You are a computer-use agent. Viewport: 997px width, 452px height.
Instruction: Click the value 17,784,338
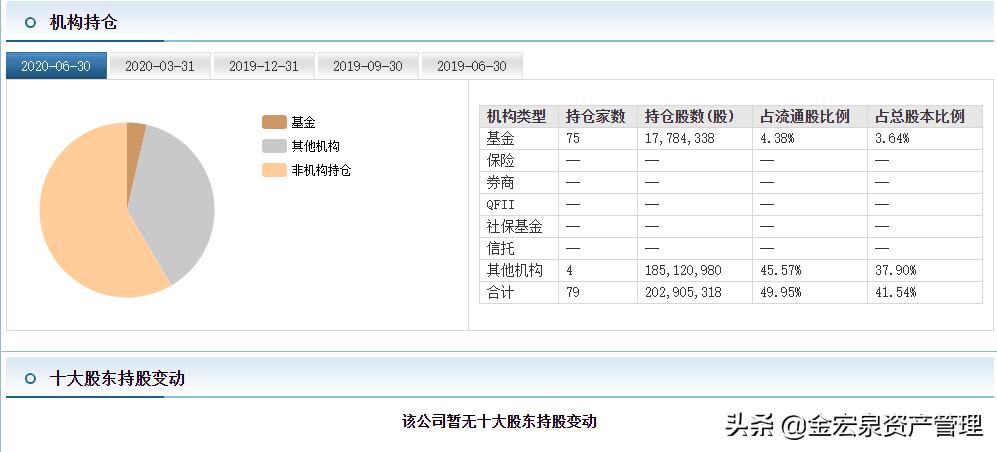(680, 139)
